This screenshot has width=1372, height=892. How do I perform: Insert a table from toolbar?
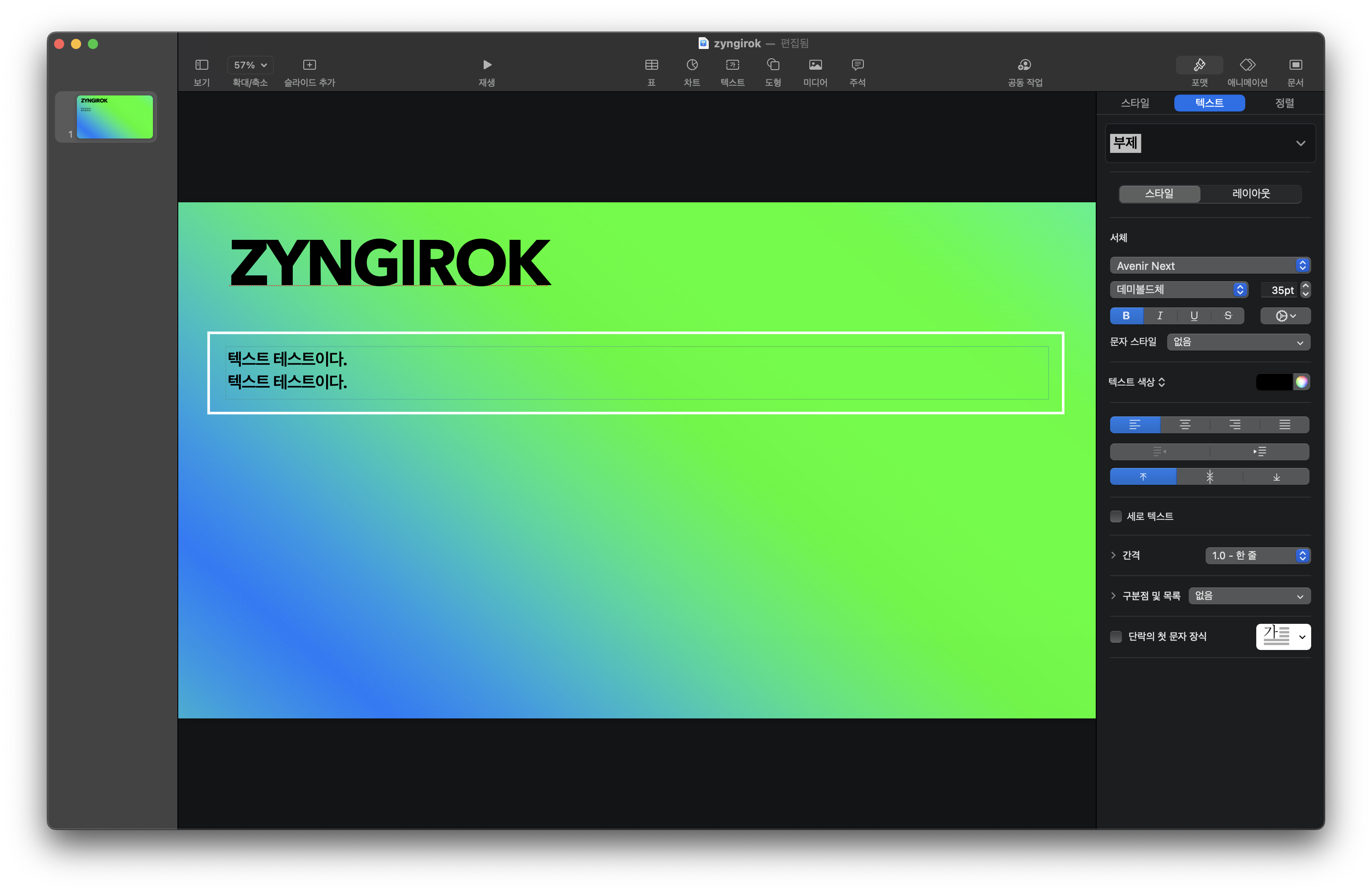pyautogui.click(x=651, y=65)
